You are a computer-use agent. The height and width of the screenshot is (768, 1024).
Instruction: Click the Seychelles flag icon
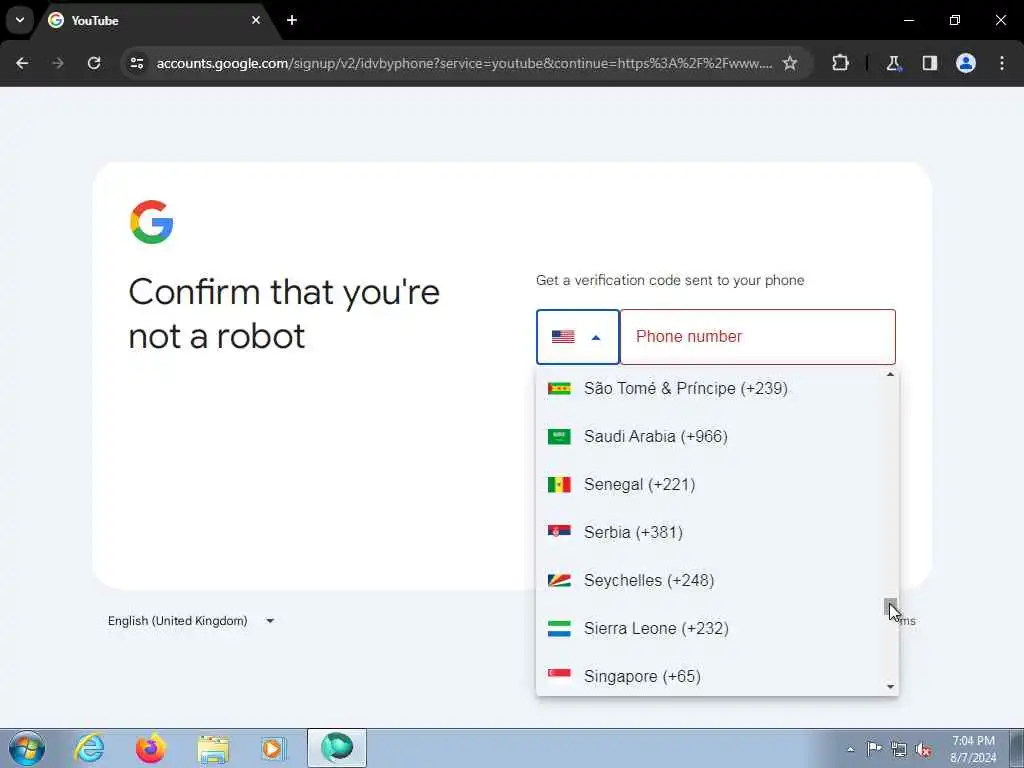coord(559,581)
